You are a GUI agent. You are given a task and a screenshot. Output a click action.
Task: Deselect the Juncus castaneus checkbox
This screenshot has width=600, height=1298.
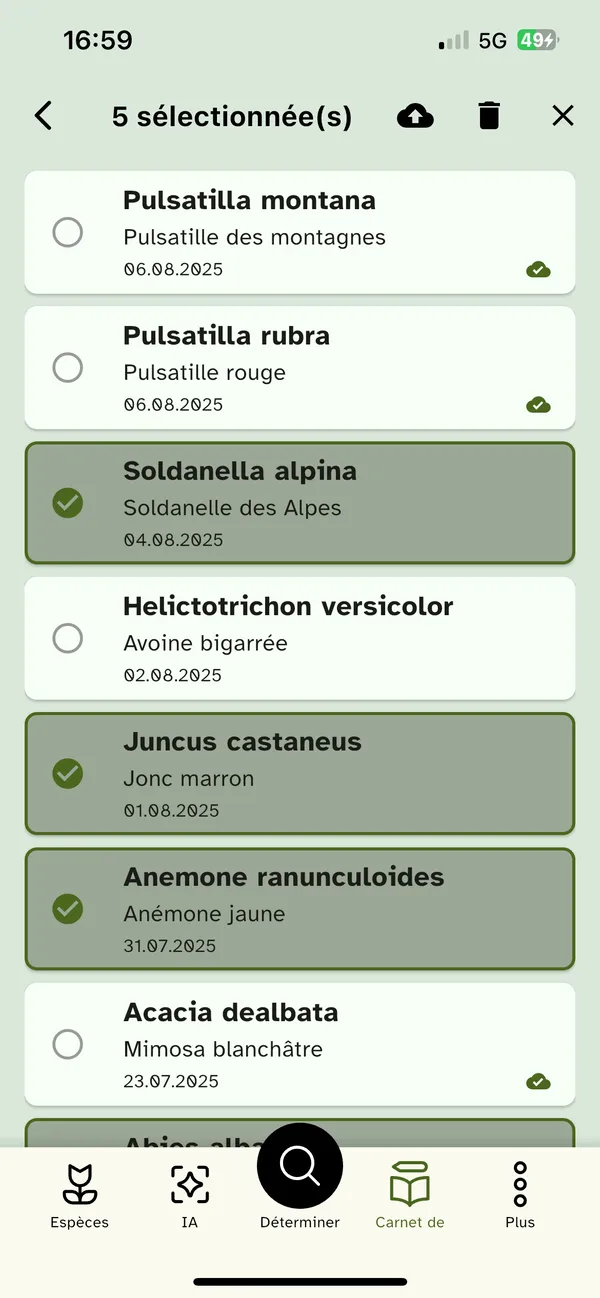pyautogui.click(x=67, y=773)
